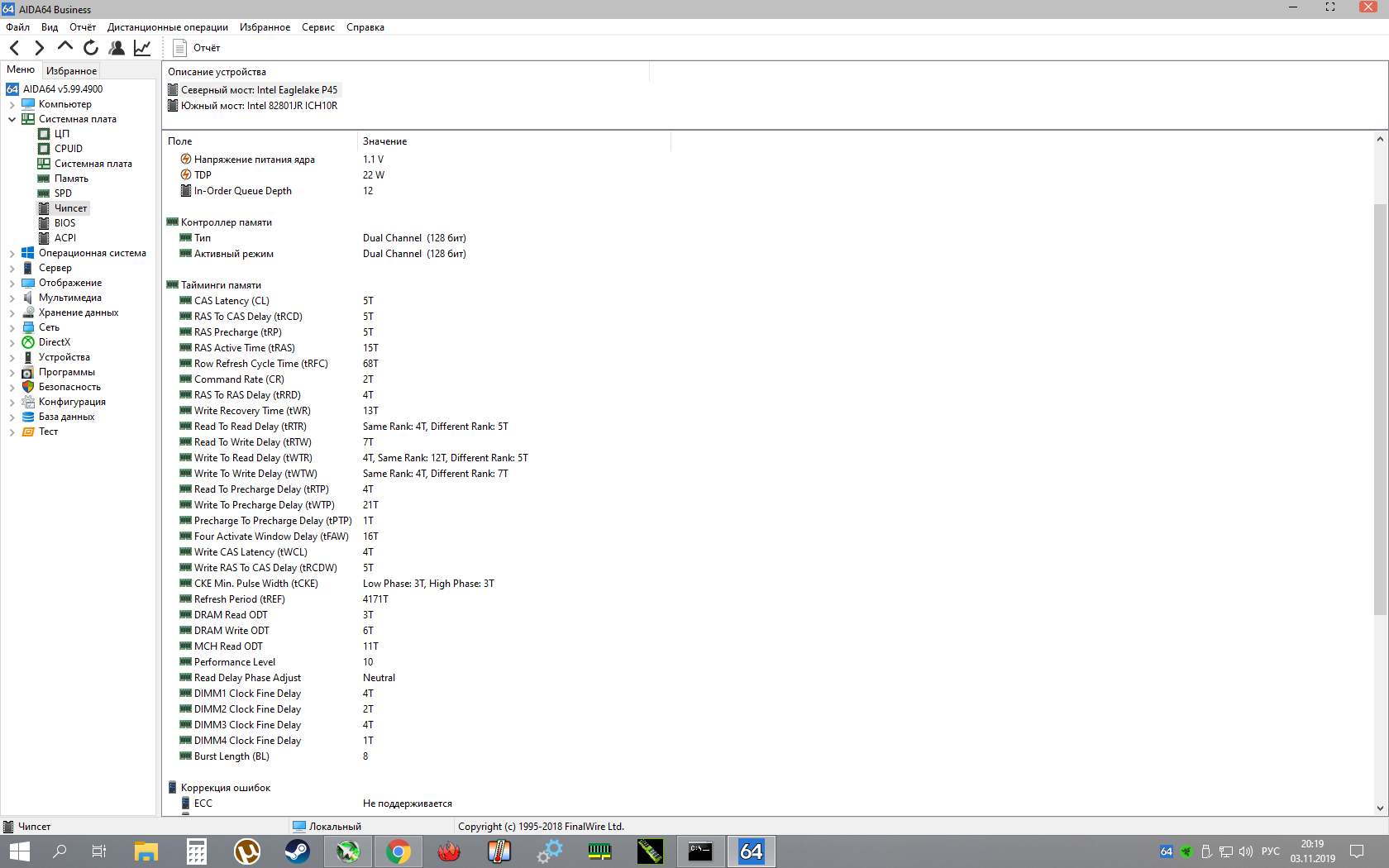Screen dimensions: 1389x868
Task: Open the Отчёт menu in menu bar
Action: pos(83,27)
